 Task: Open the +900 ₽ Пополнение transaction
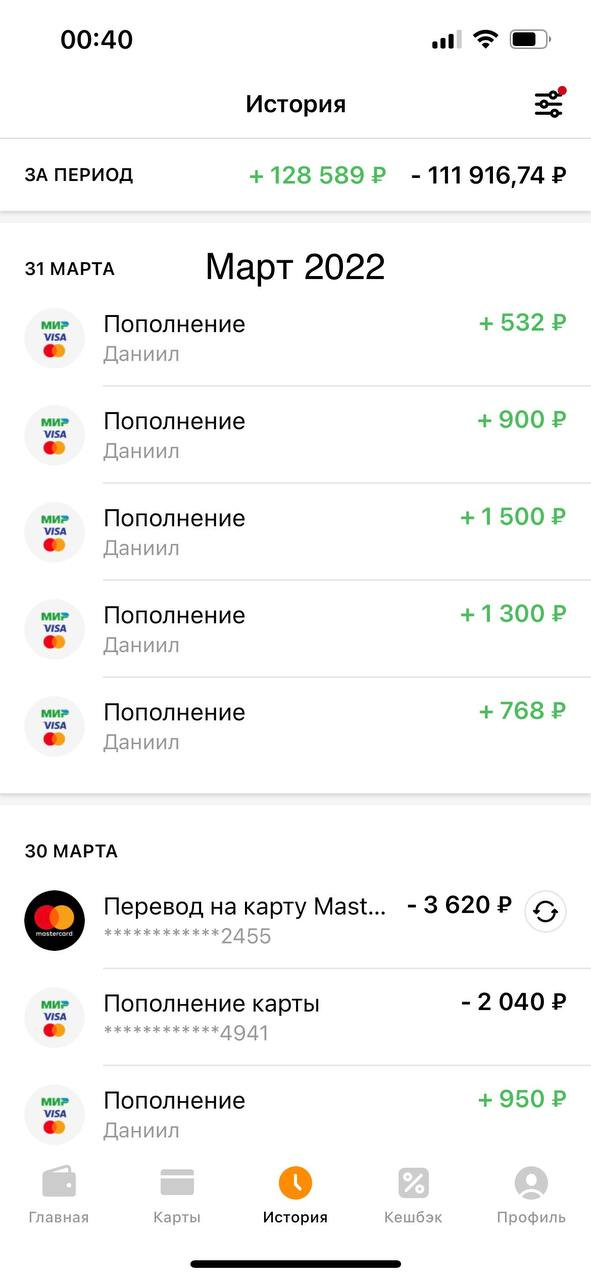[x=295, y=435]
